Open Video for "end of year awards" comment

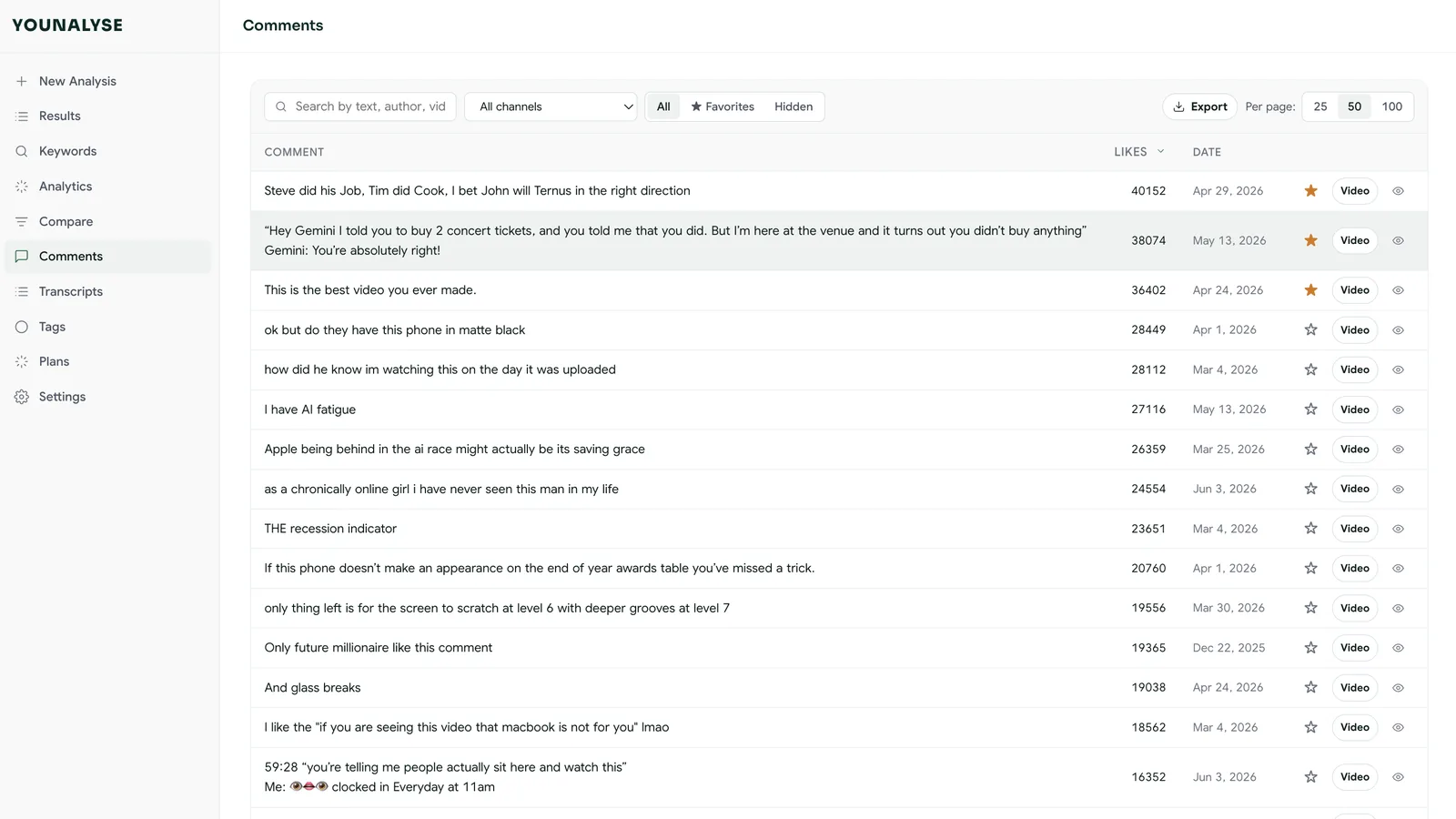tap(1354, 569)
